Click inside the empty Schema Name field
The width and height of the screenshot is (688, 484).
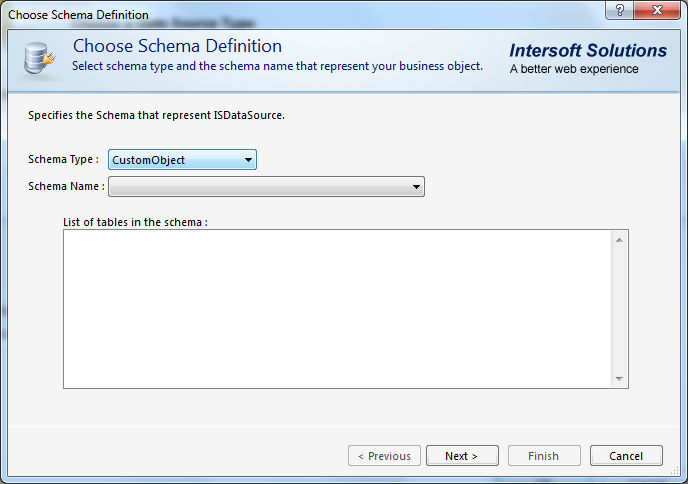pos(258,187)
